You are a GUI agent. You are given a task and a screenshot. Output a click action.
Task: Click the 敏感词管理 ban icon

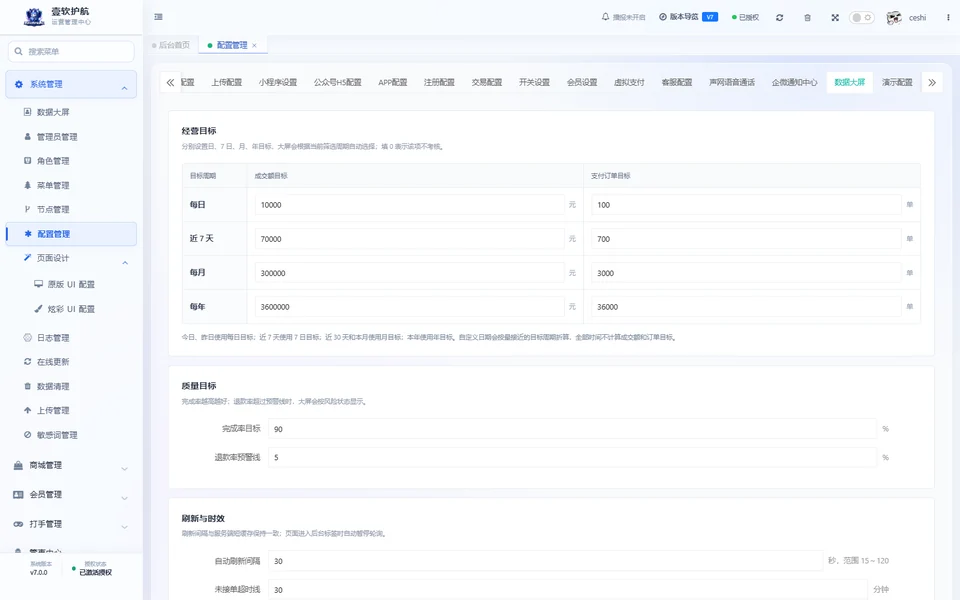coord(27,435)
